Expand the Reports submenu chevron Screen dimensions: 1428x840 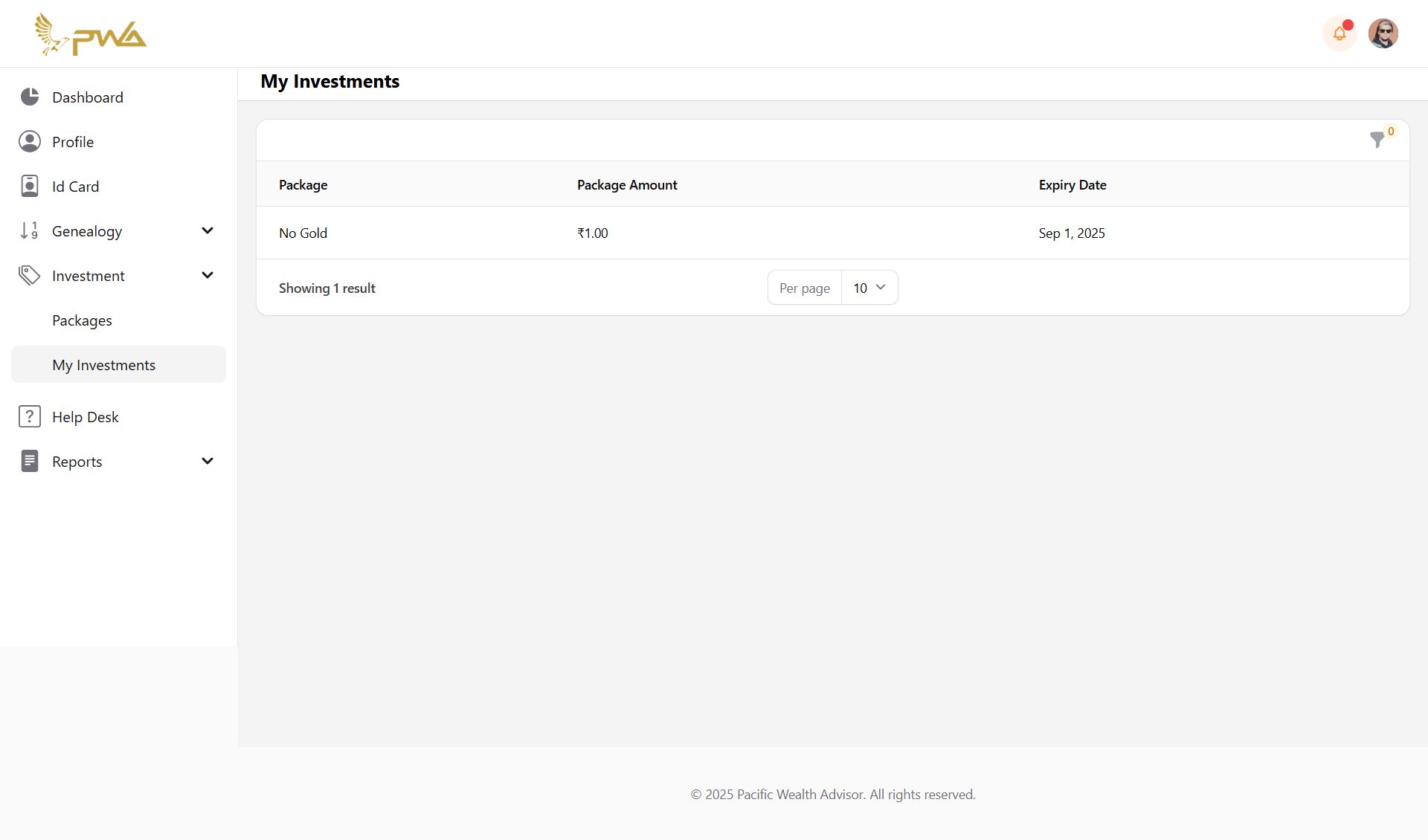tap(208, 461)
